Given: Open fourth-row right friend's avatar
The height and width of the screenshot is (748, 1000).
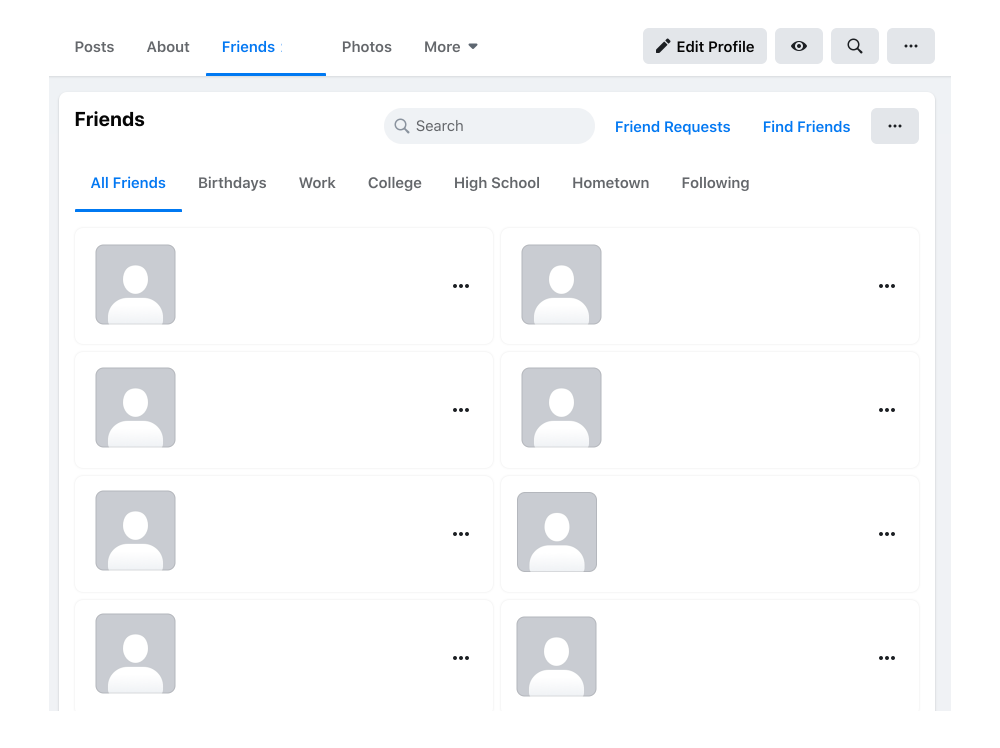Looking at the screenshot, I should pyautogui.click(x=556, y=656).
